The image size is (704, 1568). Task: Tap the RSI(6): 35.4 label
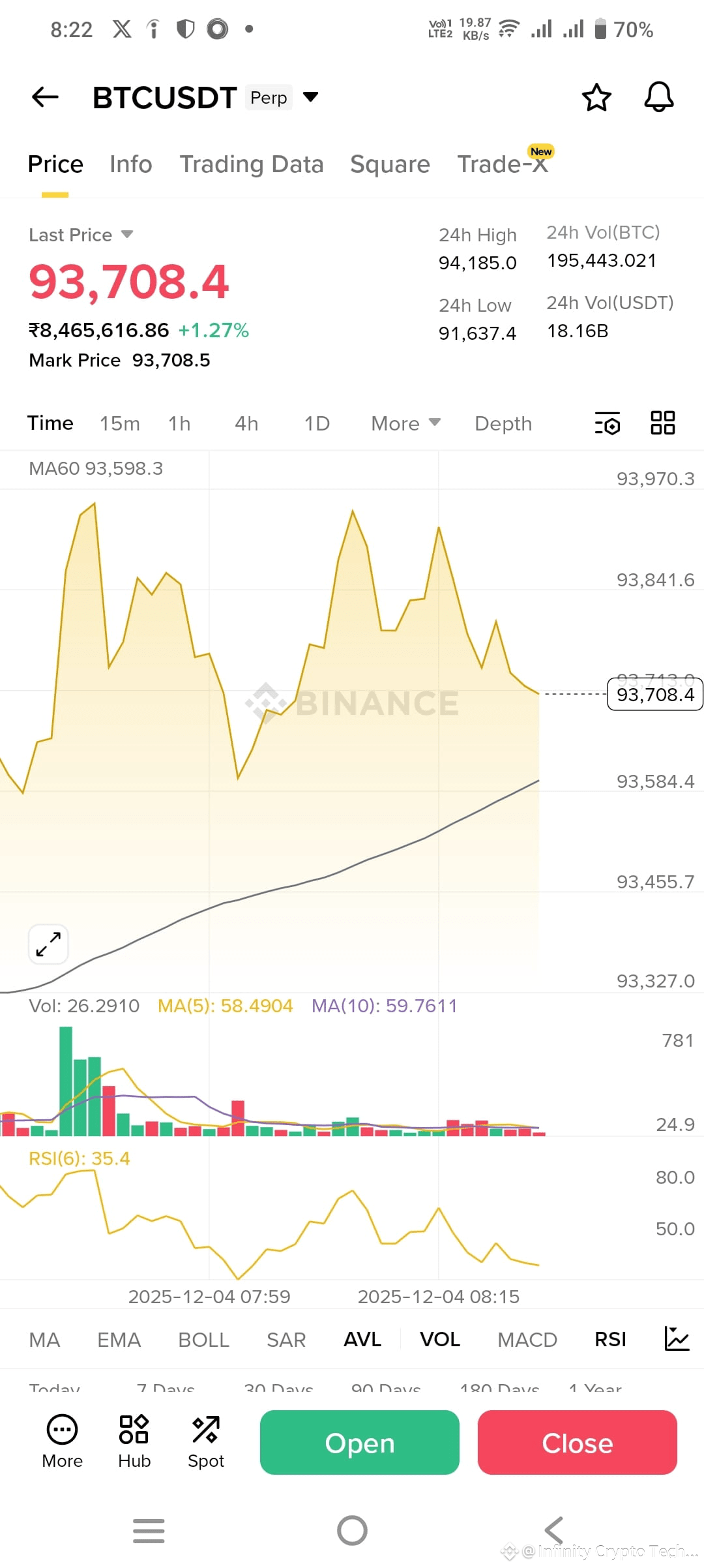(80, 1158)
